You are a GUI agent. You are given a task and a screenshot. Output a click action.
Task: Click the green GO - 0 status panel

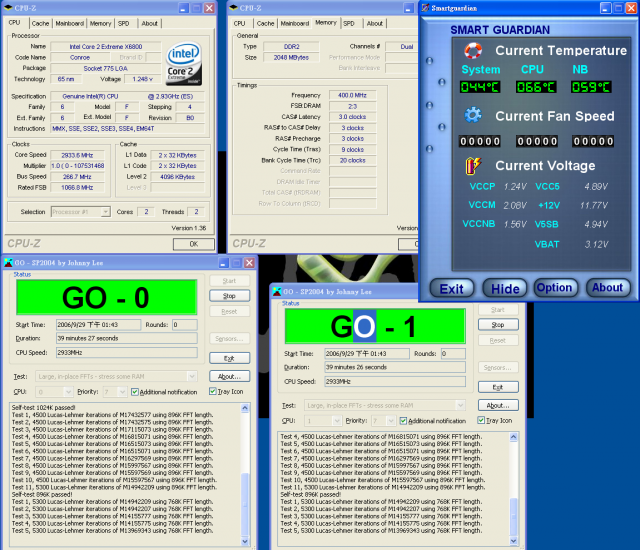(x=107, y=297)
